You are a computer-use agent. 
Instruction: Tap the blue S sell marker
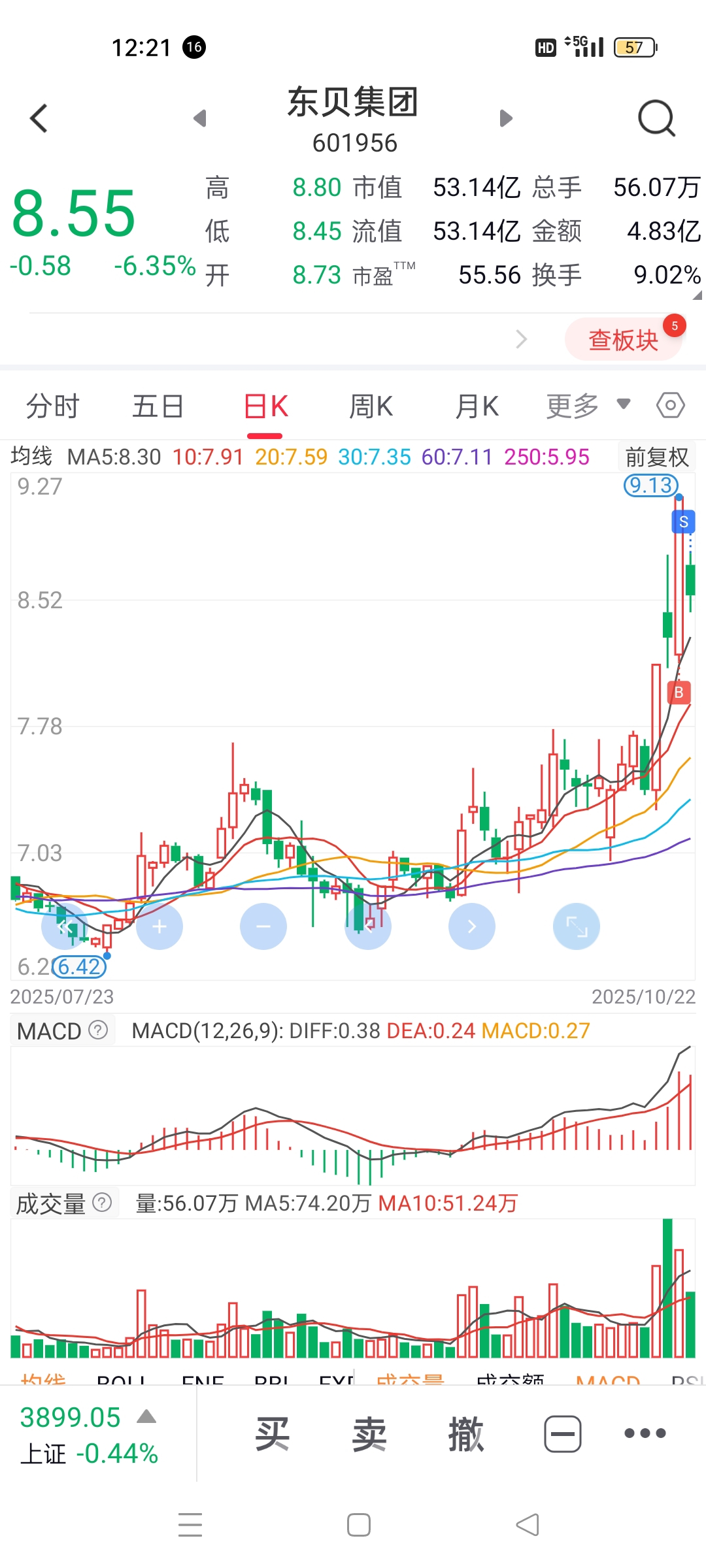(x=684, y=522)
